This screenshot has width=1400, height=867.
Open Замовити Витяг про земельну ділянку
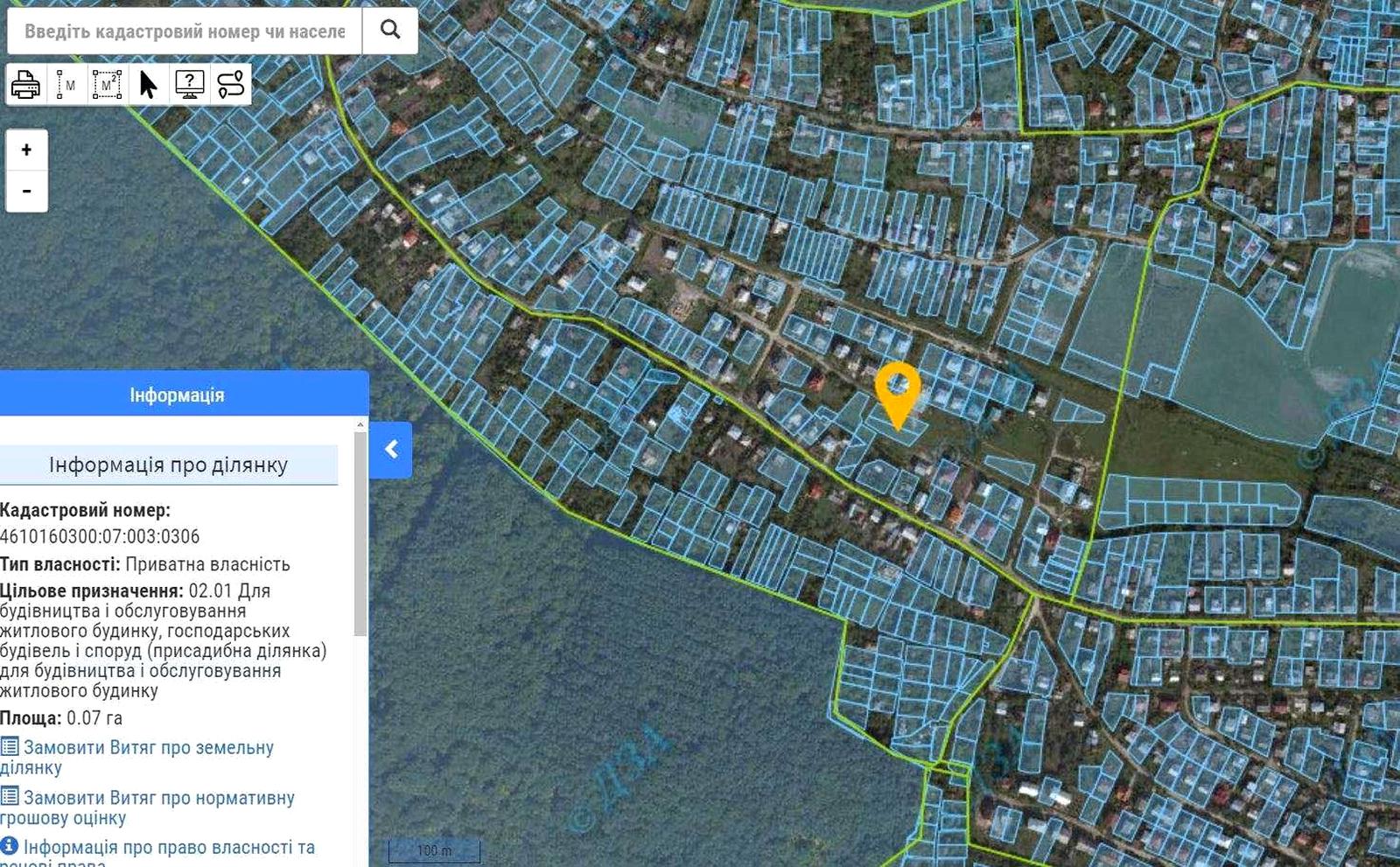(137, 758)
